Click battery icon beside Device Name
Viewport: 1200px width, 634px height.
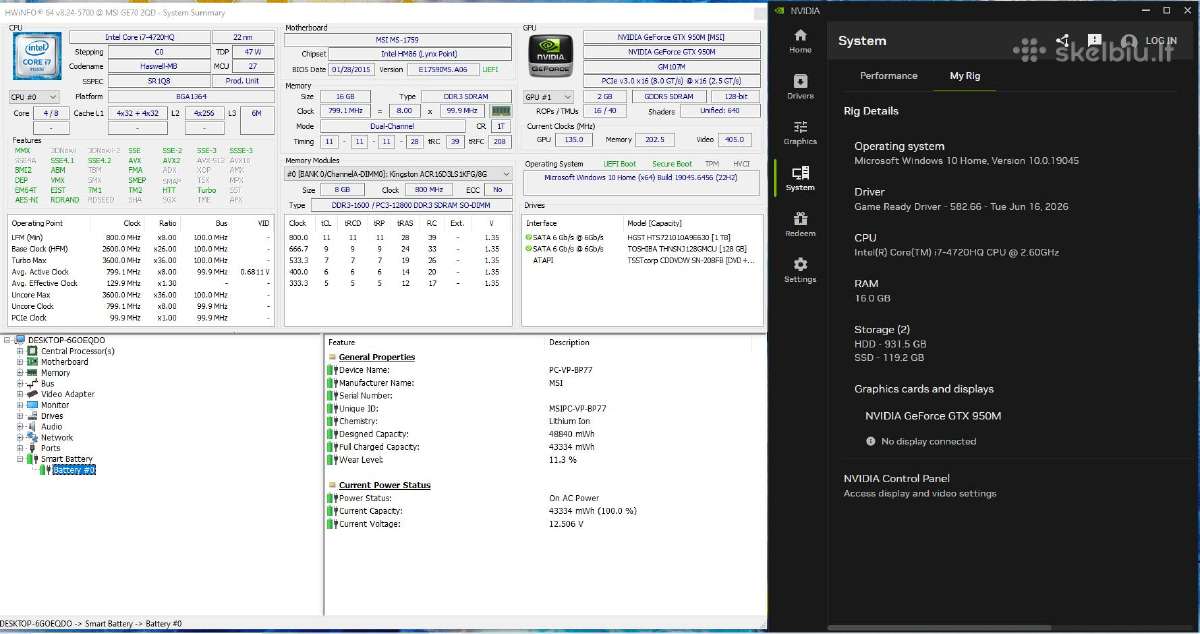(333, 370)
